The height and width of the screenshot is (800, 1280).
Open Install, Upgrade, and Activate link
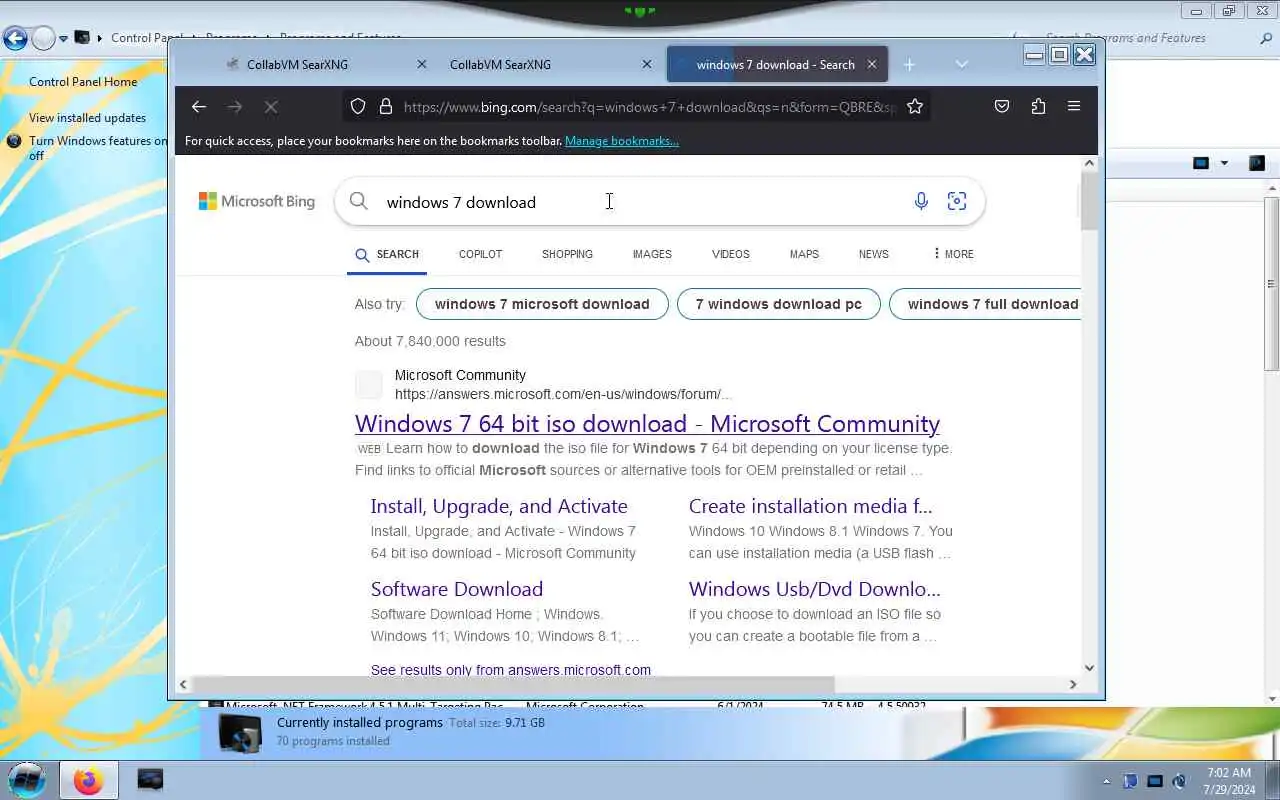[499, 506]
